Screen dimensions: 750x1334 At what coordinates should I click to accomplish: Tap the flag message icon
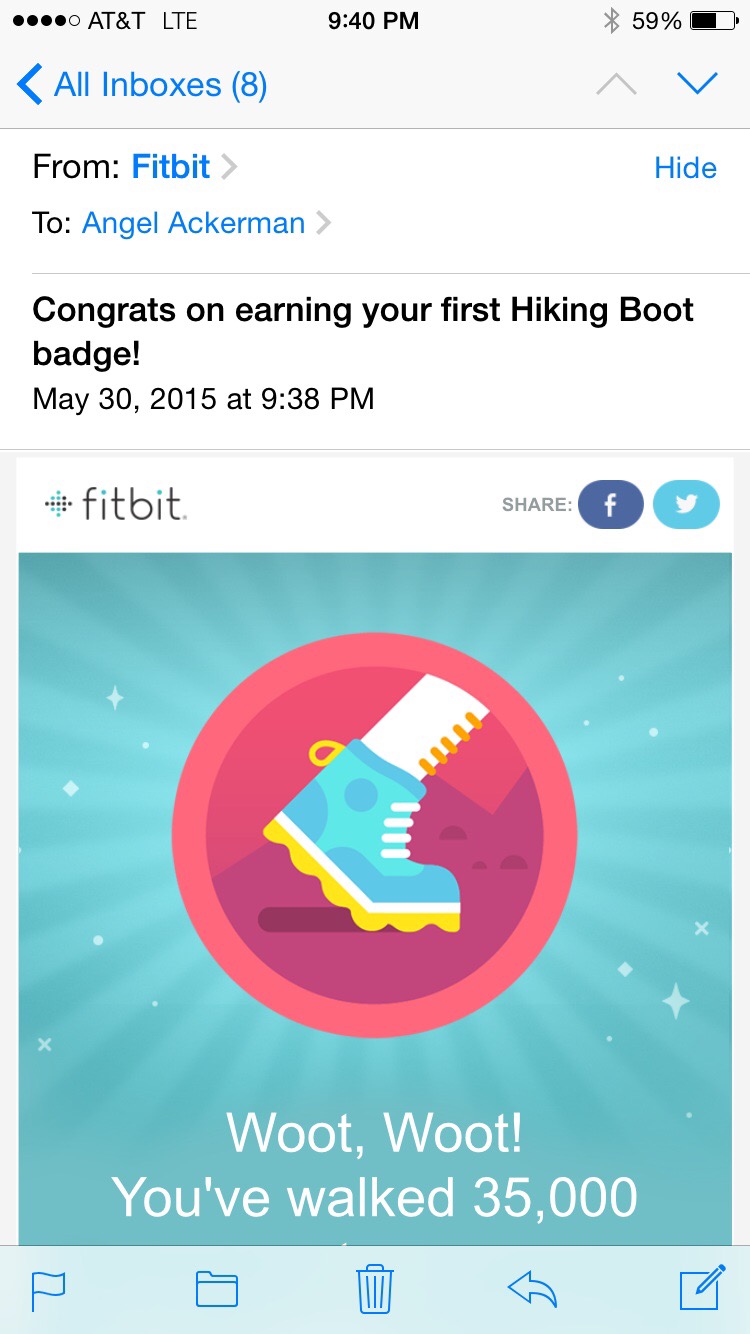tap(48, 1288)
